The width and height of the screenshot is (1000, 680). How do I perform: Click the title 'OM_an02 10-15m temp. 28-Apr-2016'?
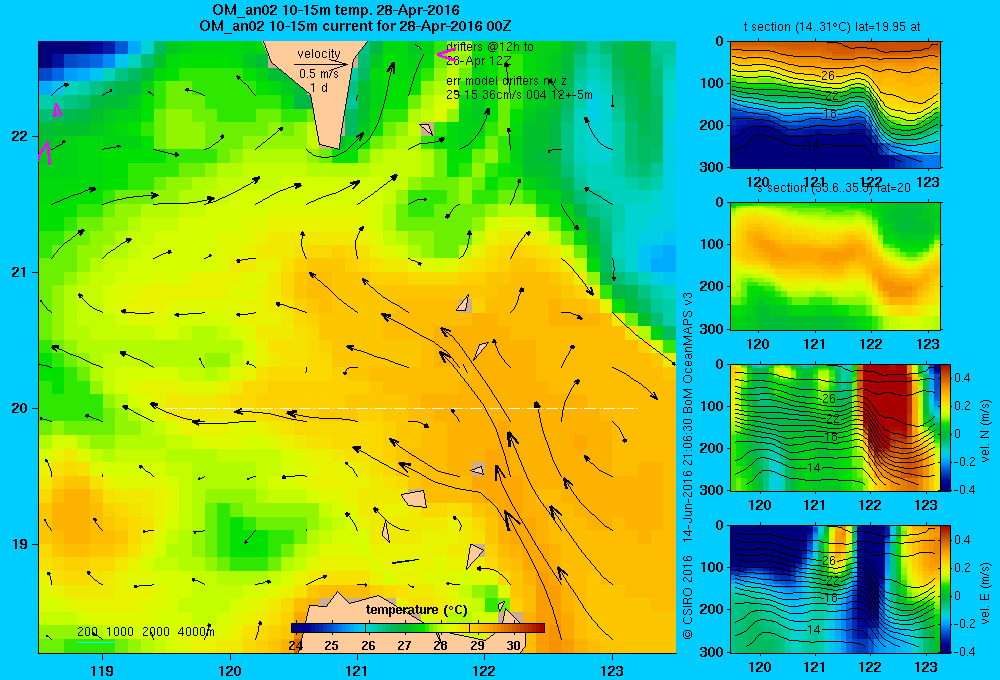click(x=335, y=10)
